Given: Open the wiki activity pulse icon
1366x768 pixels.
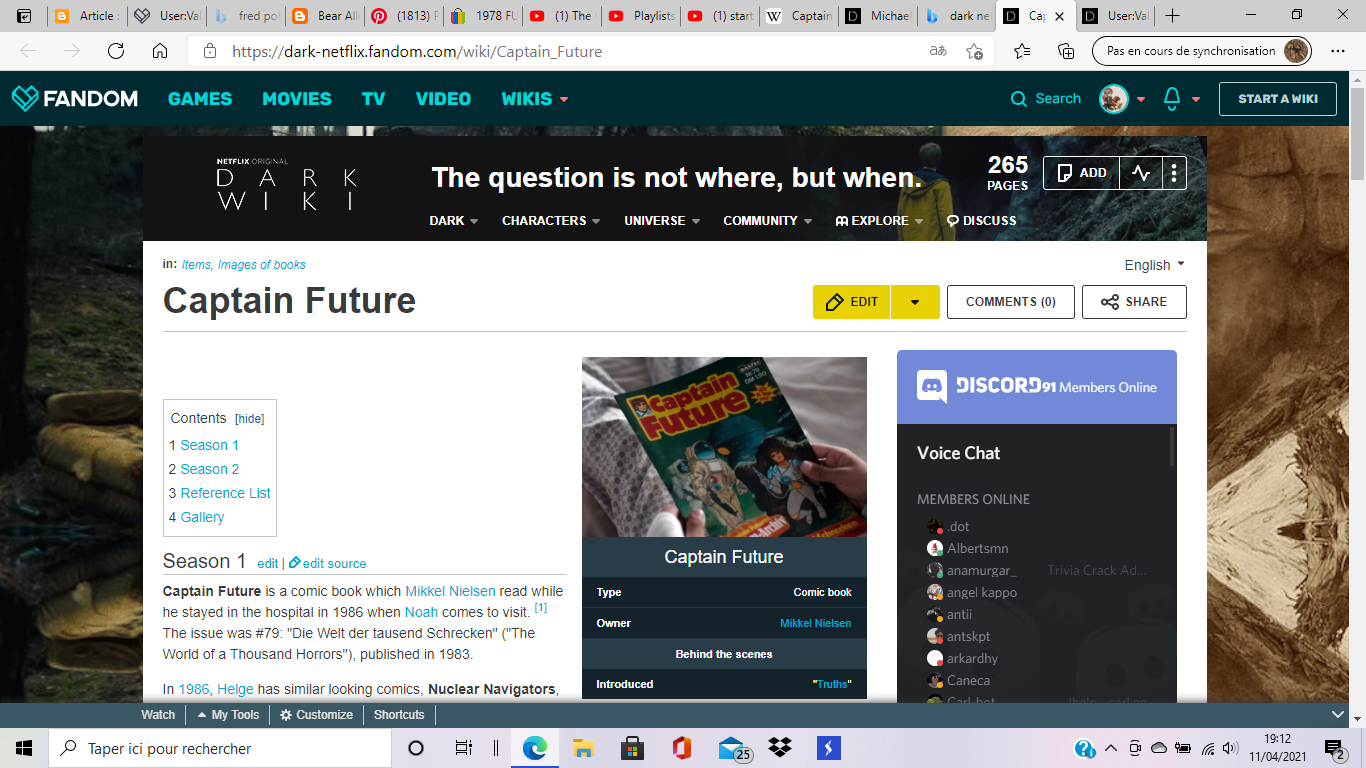Looking at the screenshot, I should click(x=1141, y=173).
